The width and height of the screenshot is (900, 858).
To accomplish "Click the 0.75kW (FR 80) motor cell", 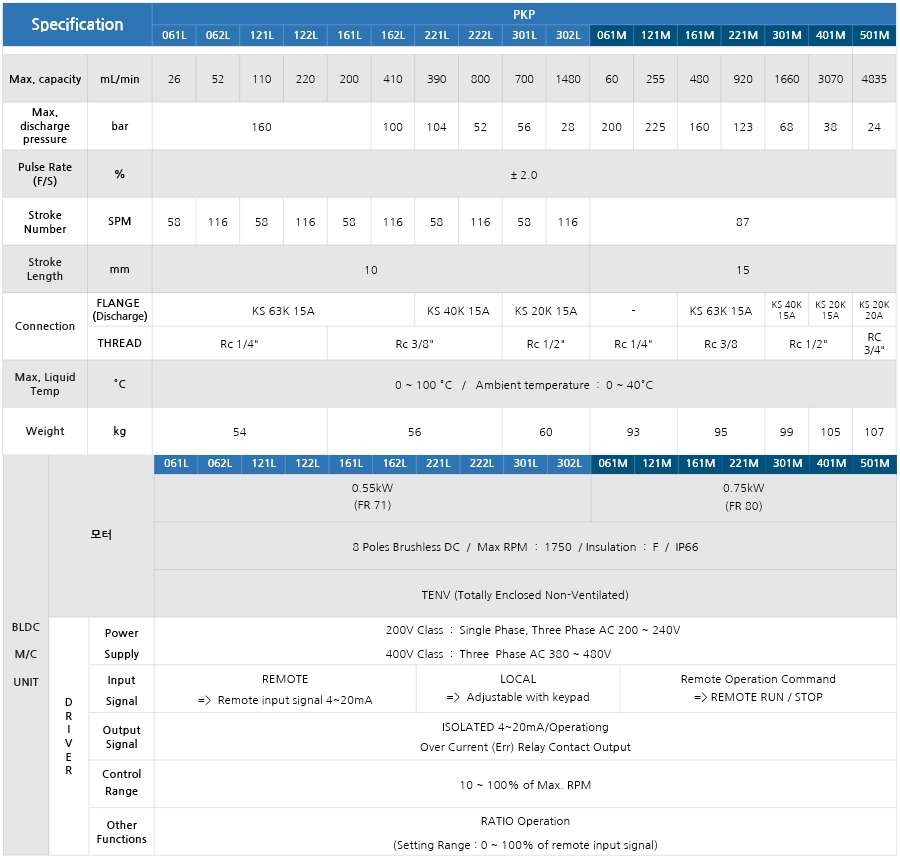I will 743,497.
